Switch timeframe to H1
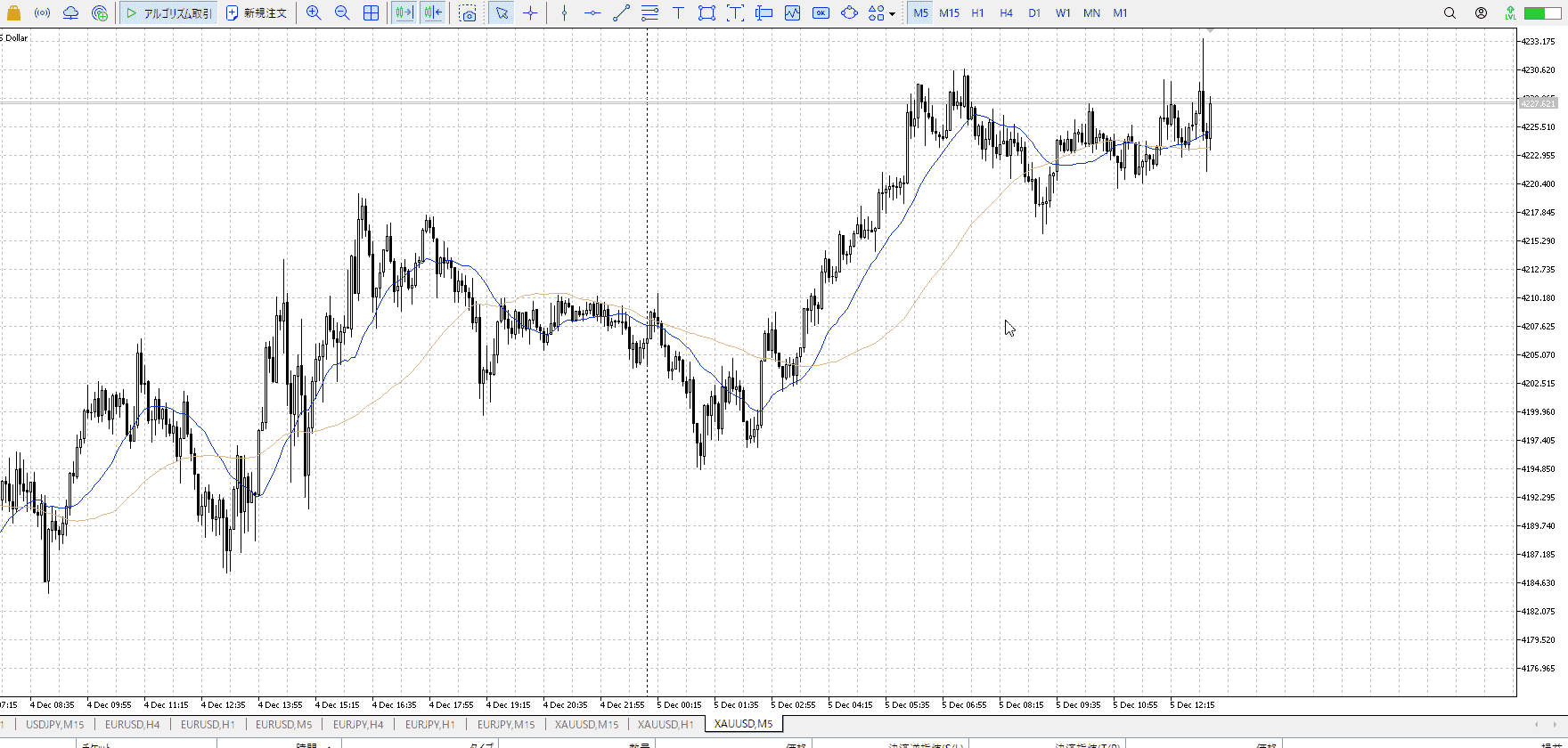Screen dimensions: 1568x748 coord(977,13)
